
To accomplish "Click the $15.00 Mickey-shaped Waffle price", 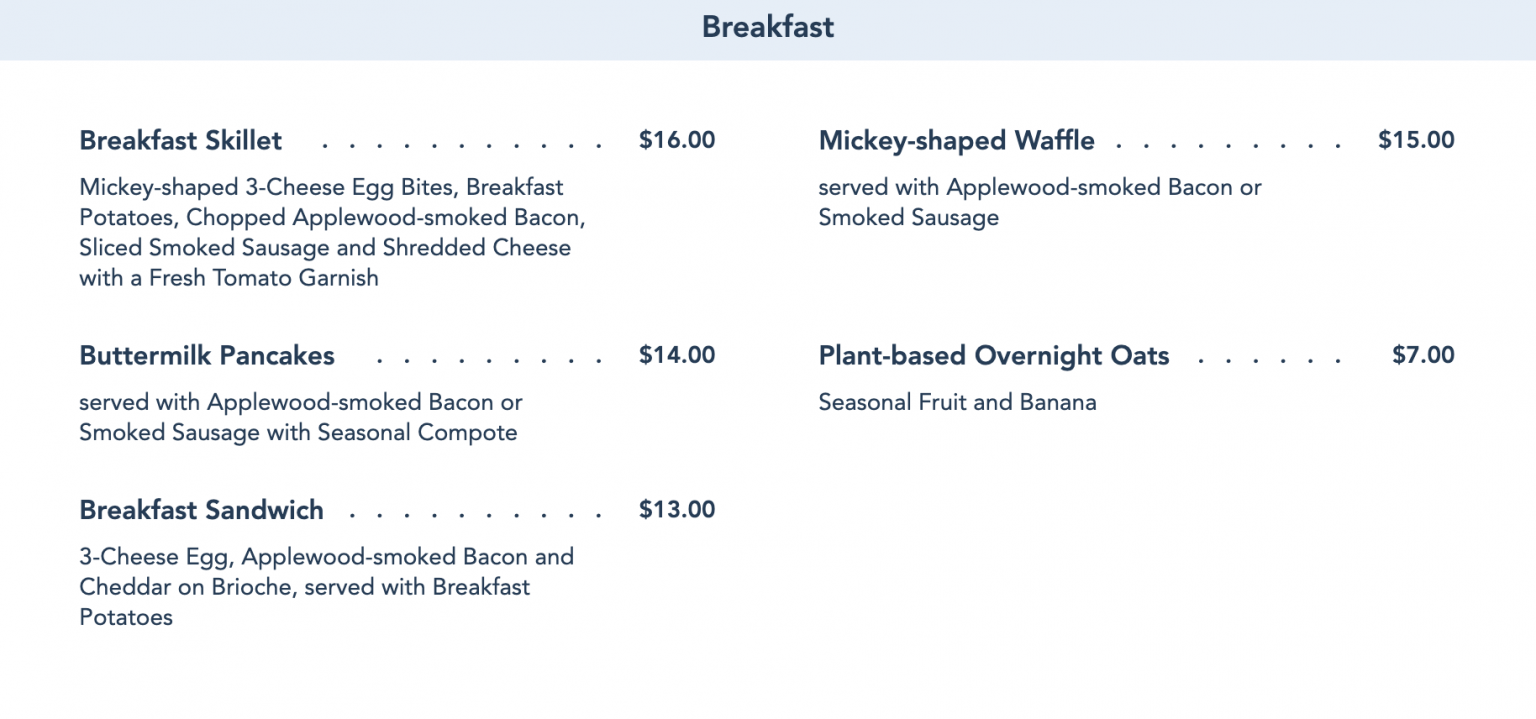I will 1416,140.
